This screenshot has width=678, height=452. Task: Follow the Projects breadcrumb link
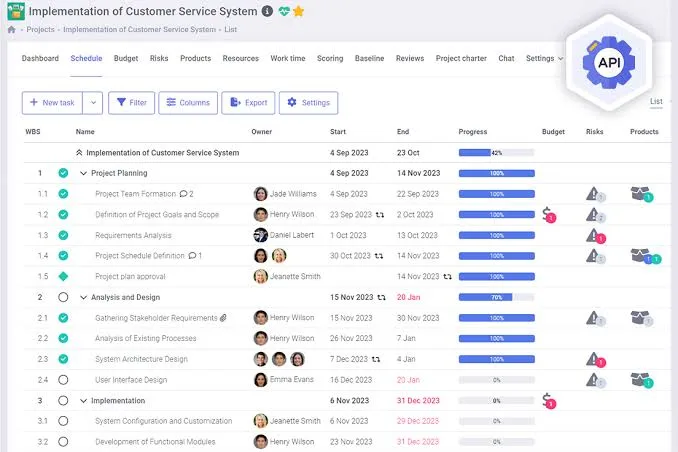click(41, 29)
